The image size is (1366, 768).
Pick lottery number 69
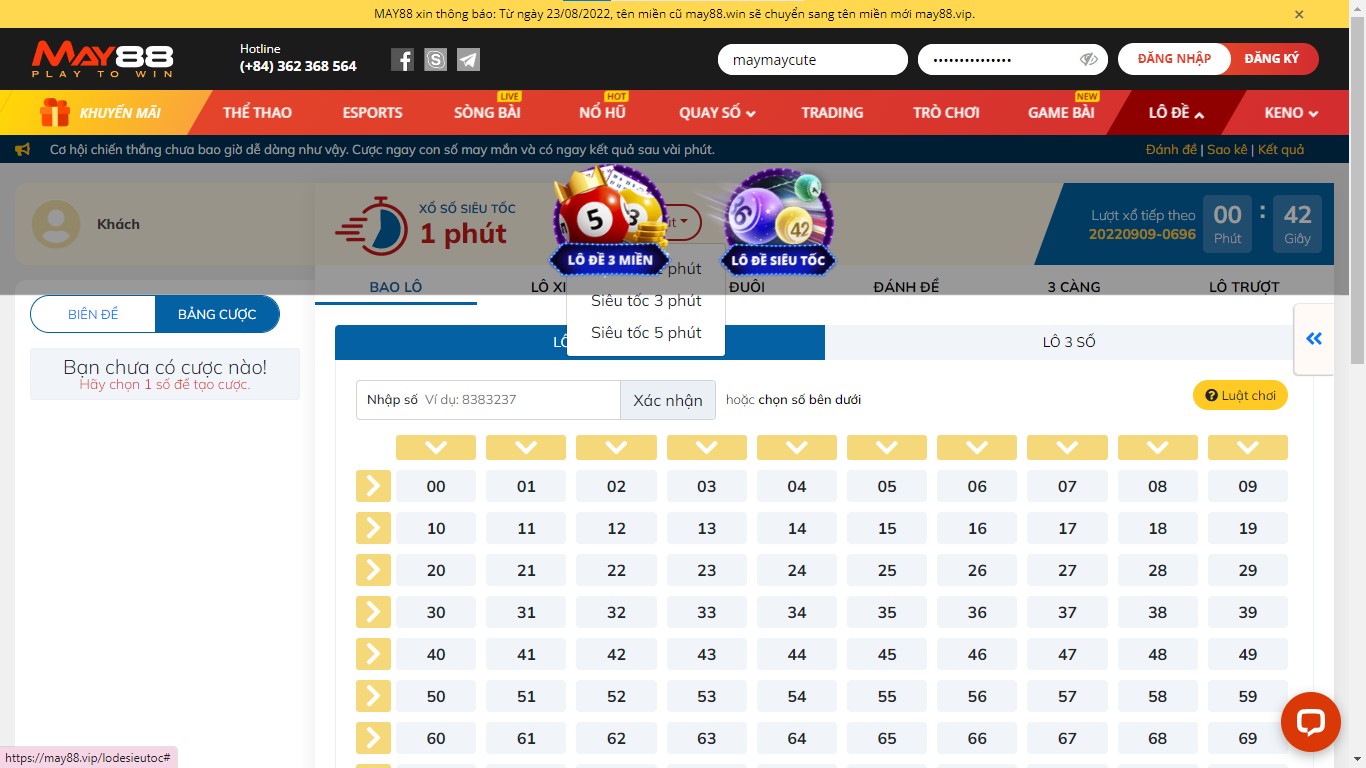click(1248, 738)
